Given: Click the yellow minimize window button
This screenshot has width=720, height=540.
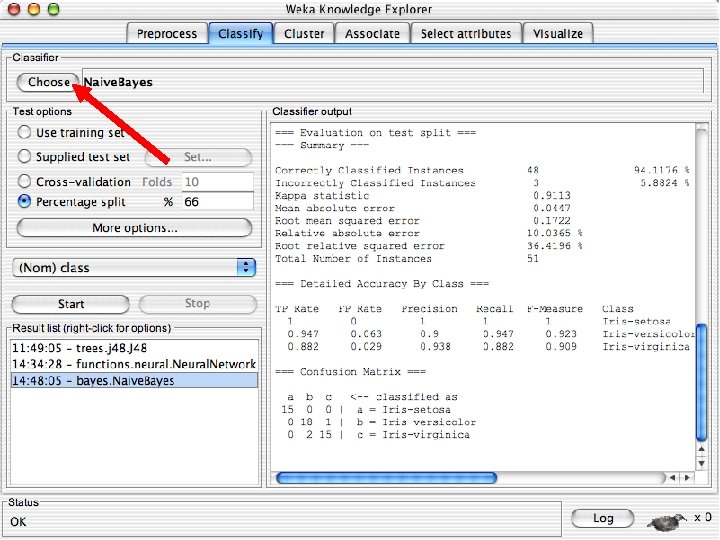Looking at the screenshot, I should [x=34, y=9].
